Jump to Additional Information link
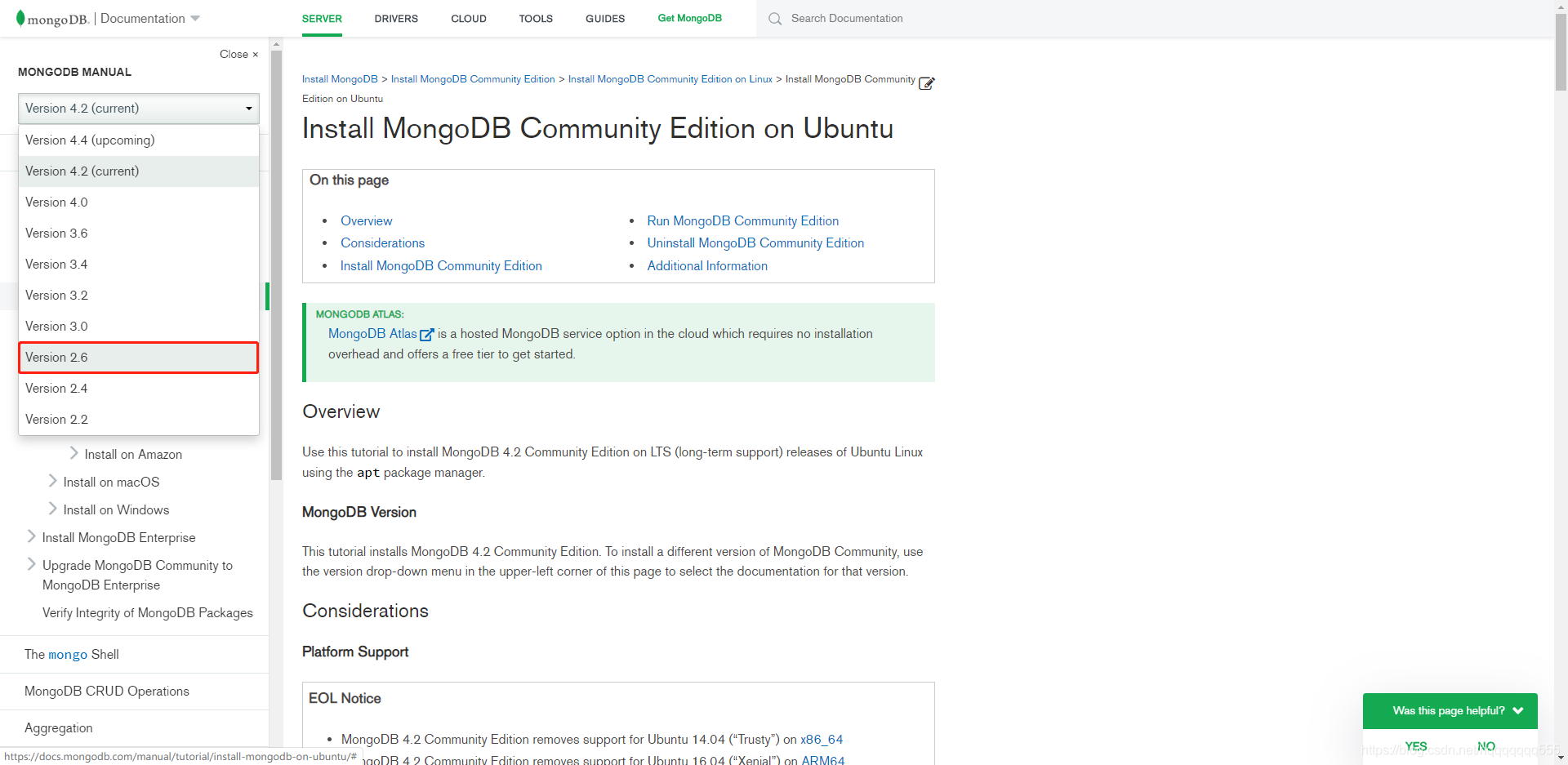This screenshot has width=1568, height=765. 707,266
